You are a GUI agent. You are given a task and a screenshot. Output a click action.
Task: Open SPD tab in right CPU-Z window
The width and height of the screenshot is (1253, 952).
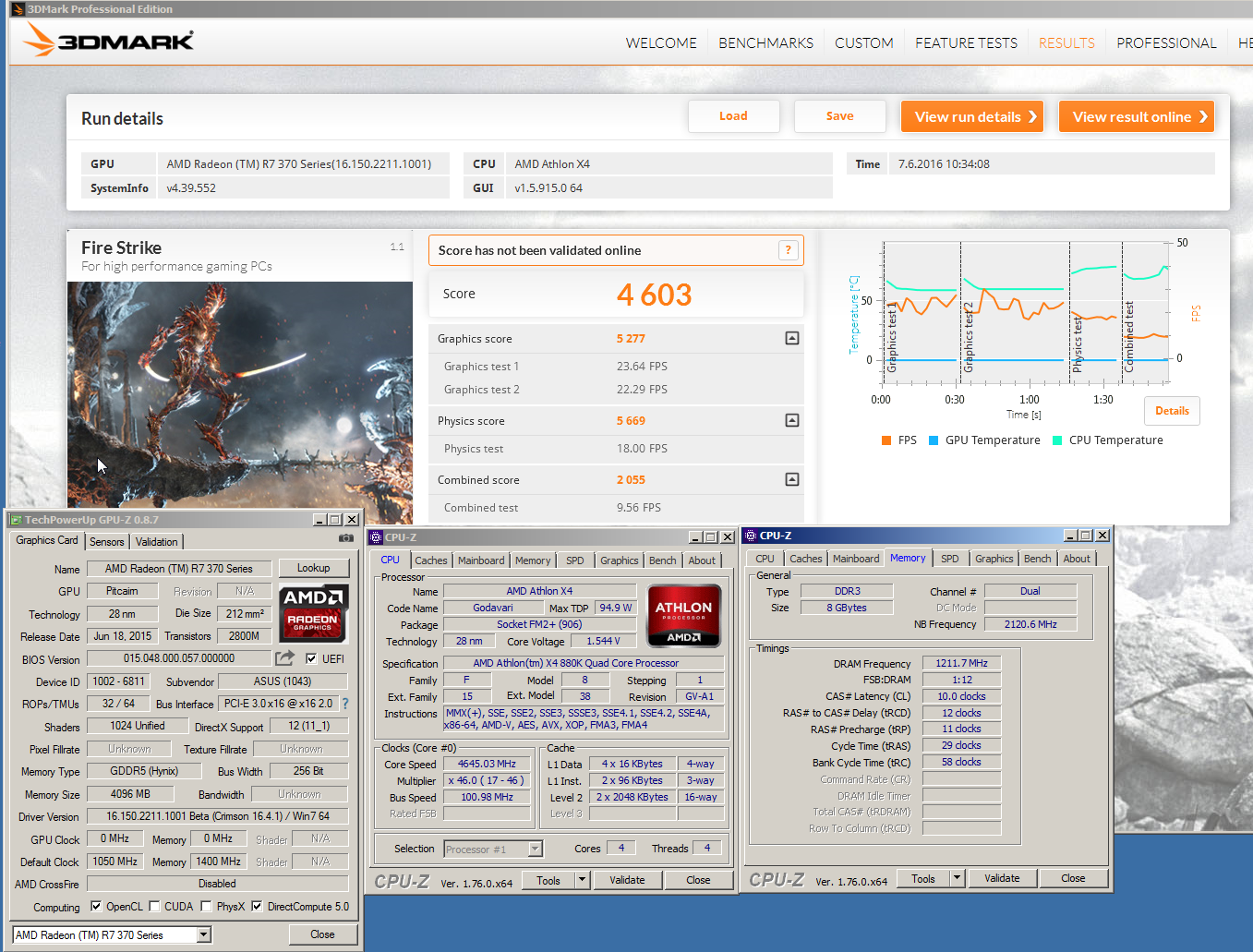pyautogui.click(x=949, y=559)
